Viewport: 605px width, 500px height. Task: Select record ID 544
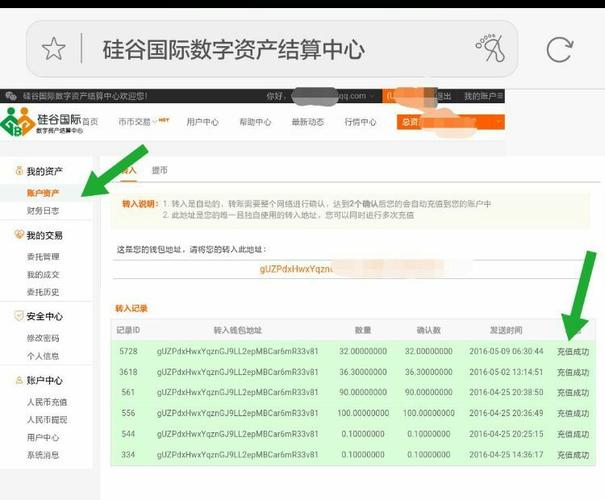pos(128,434)
